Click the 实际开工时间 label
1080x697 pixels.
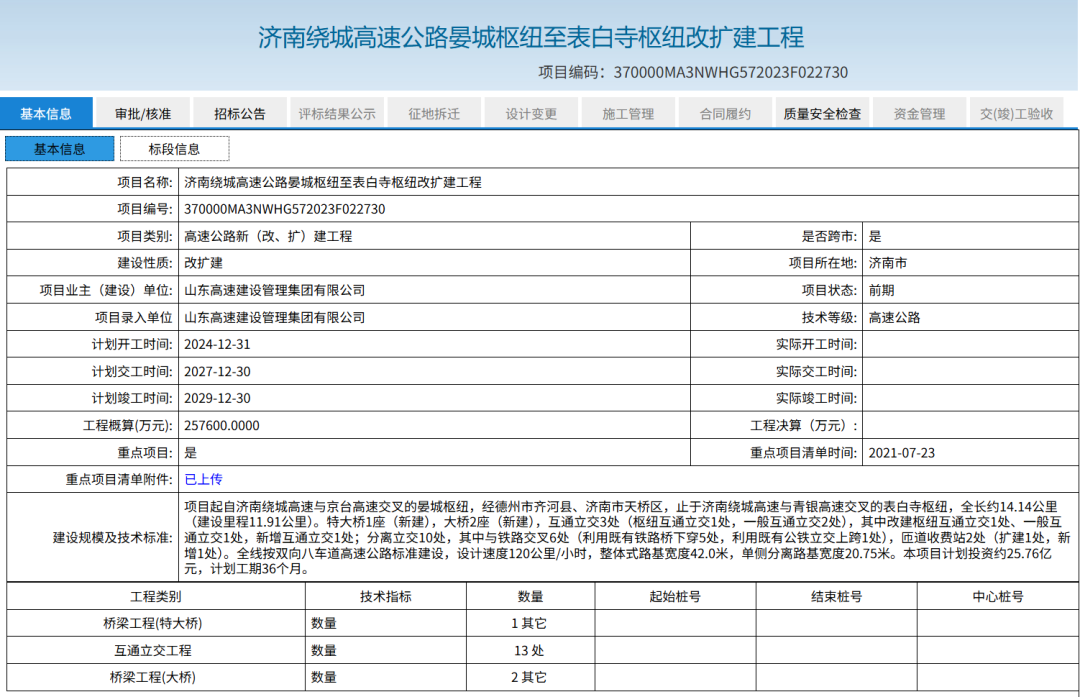(816, 344)
